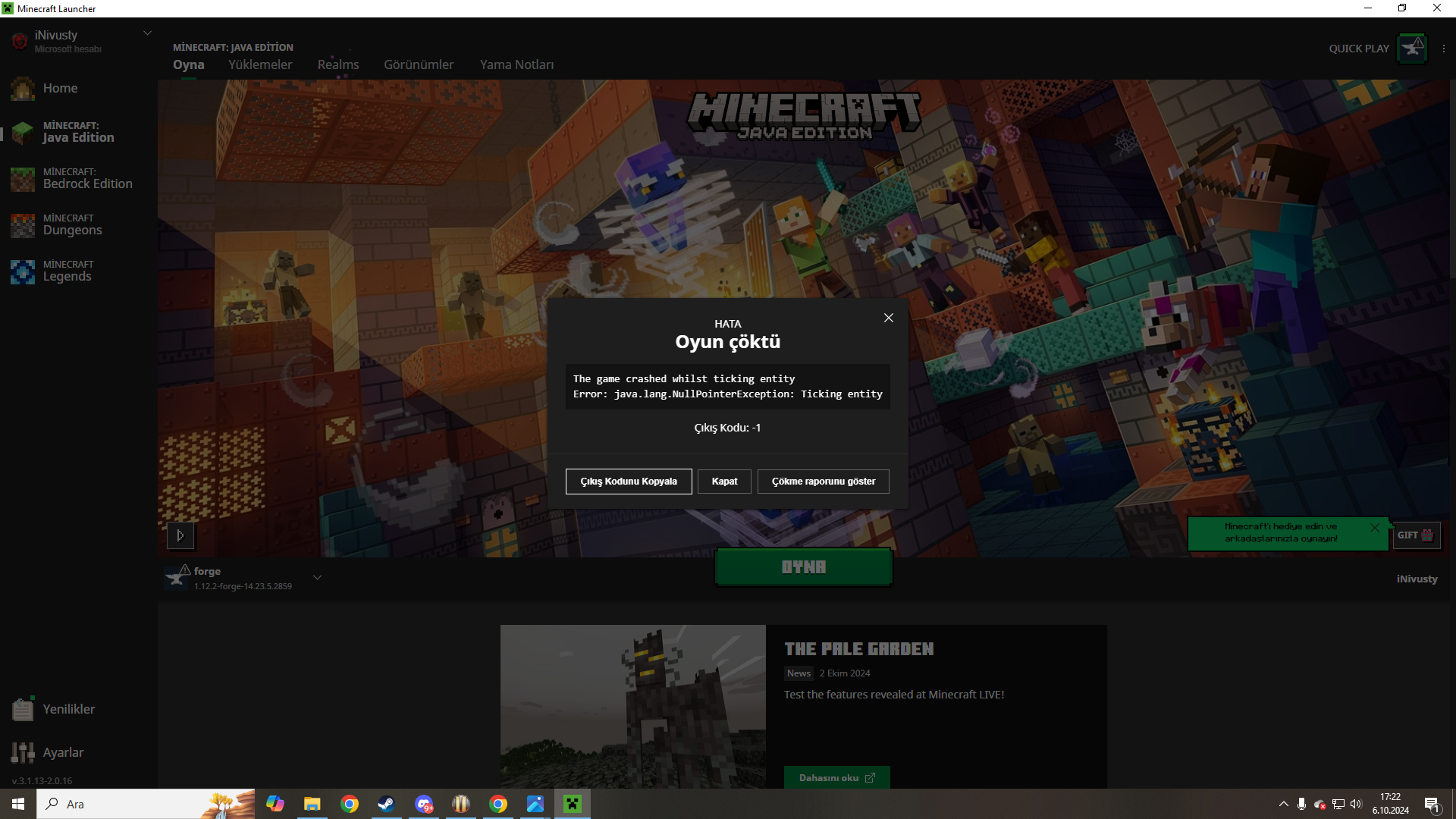
Task: Switch to the Yüklemeler tab
Action: (260, 65)
